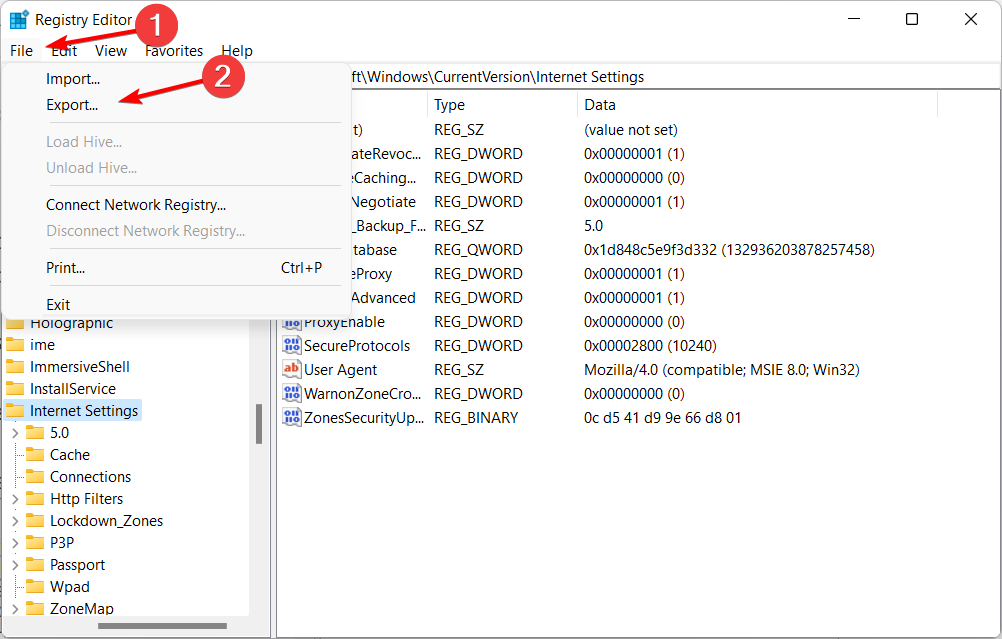Click the Passport folder icon
Viewport: 1002px width, 639px height.
pos(35,565)
